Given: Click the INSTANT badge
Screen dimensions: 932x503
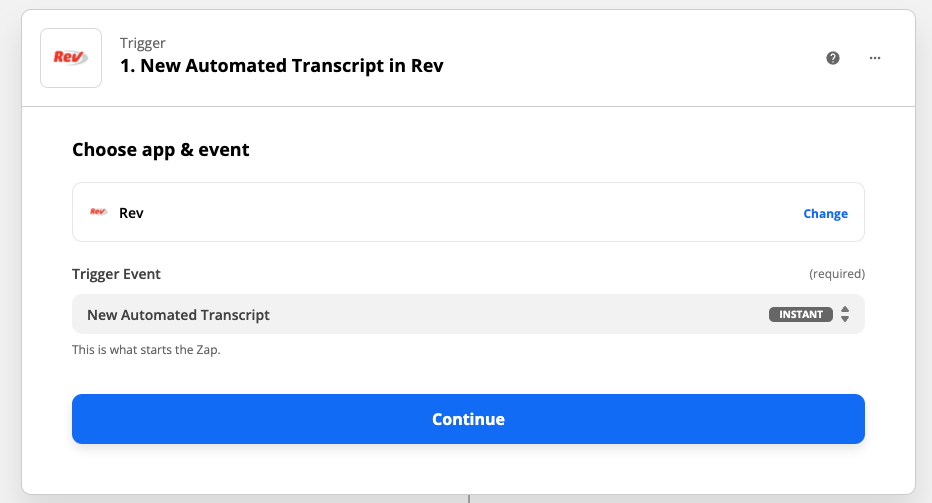Looking at the screenshot, I should pyautogui.click(x=801, y=314).
